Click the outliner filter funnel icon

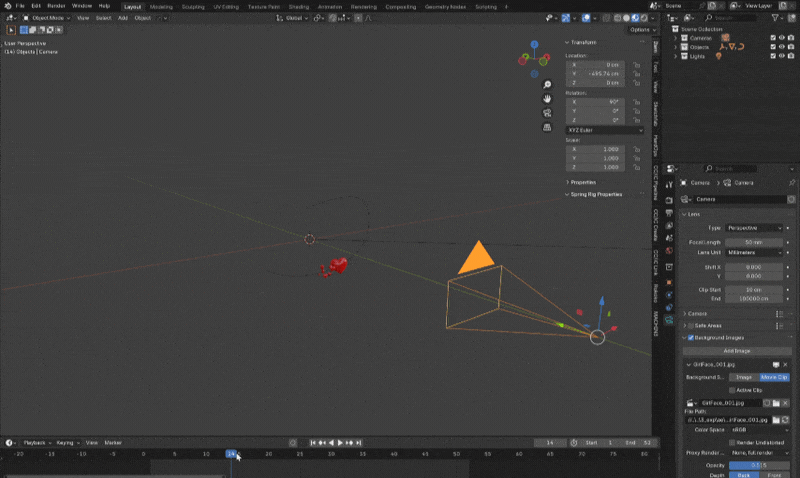777,18
